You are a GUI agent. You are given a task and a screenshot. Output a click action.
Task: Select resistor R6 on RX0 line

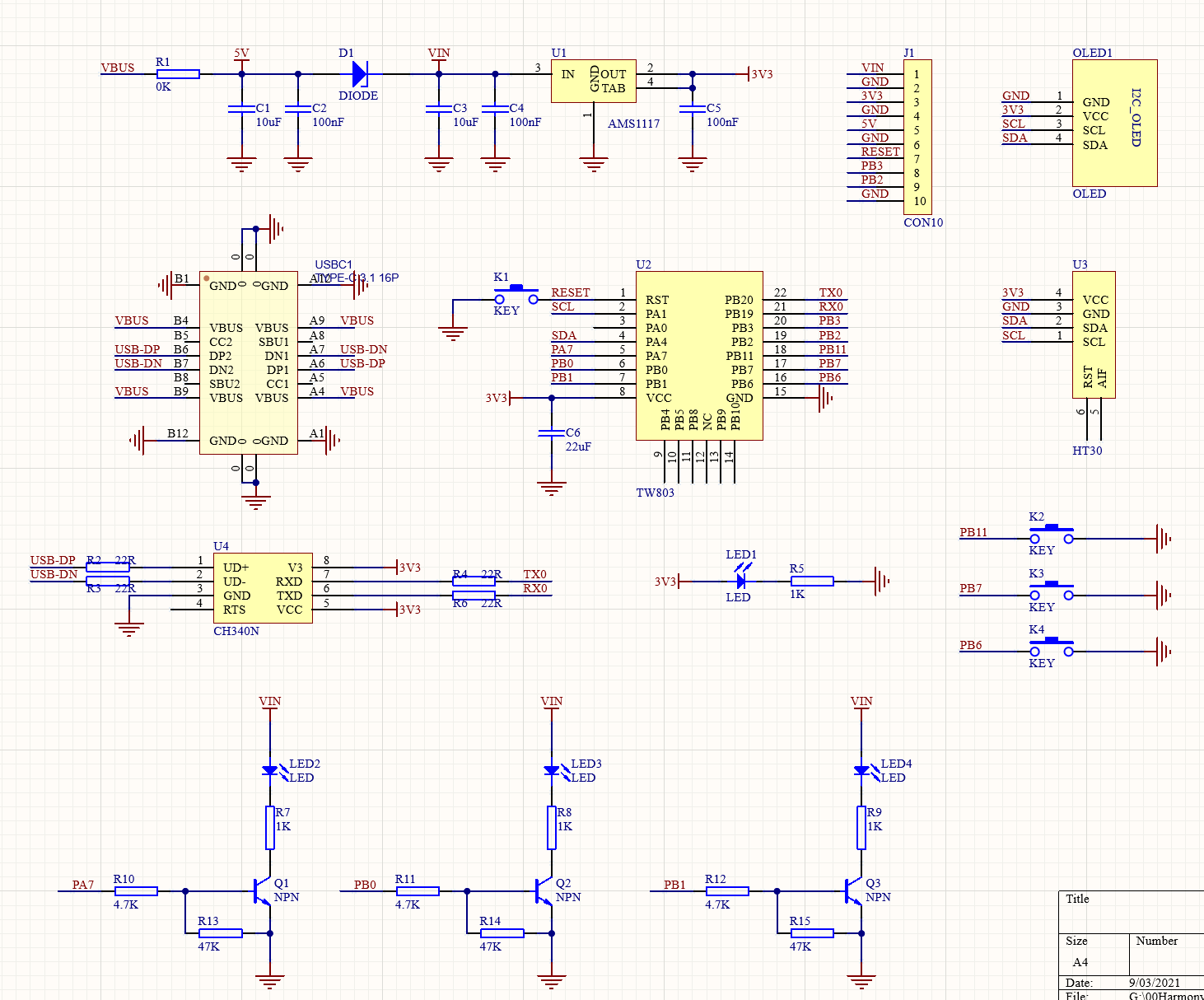[474, 596]
